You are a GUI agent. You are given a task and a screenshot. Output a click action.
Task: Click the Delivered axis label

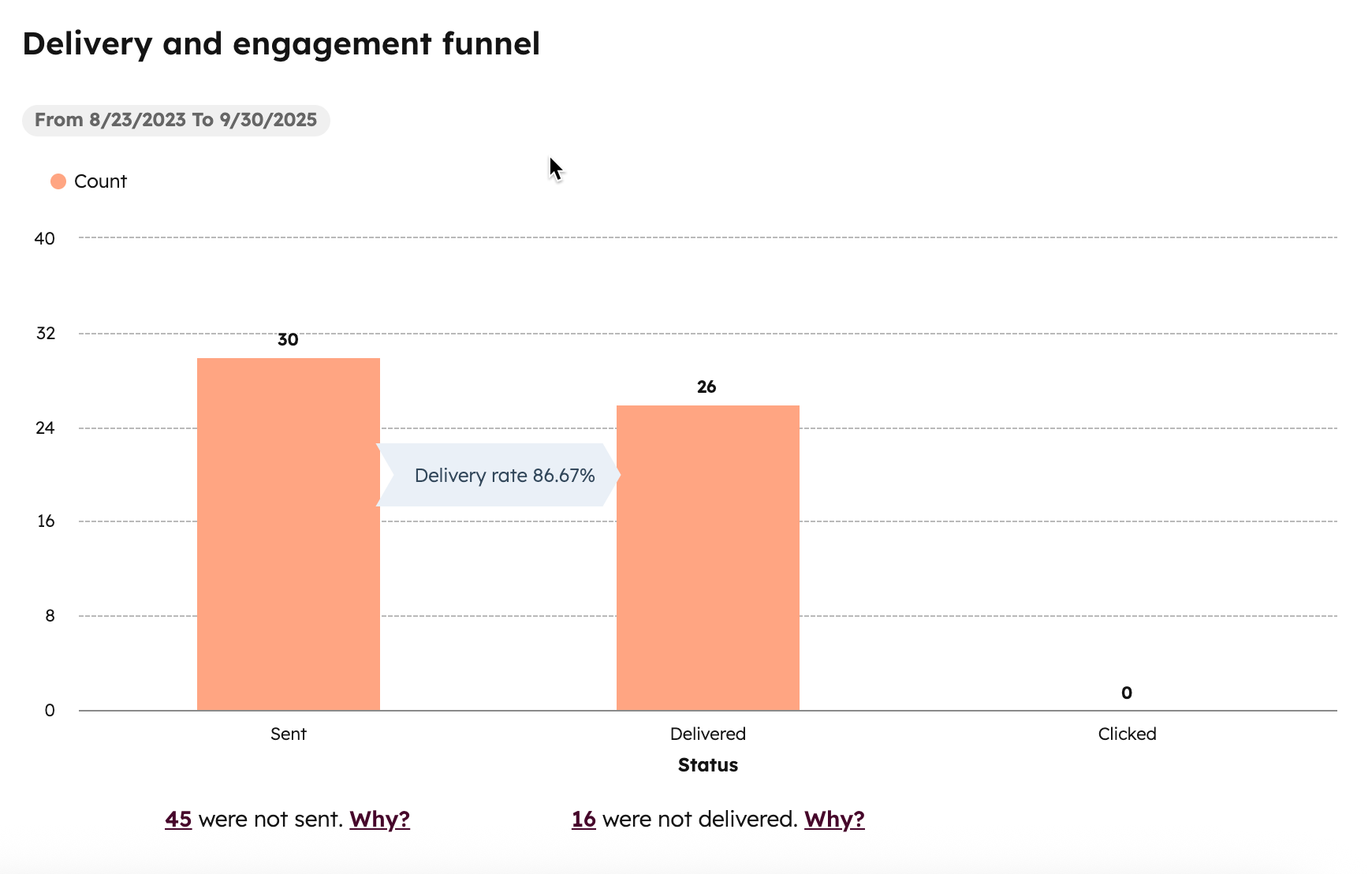coord(707,734)
